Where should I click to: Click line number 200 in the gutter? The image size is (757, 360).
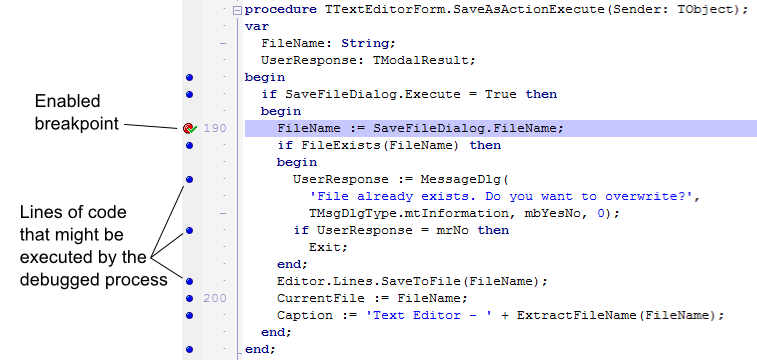tap(215, 298)
